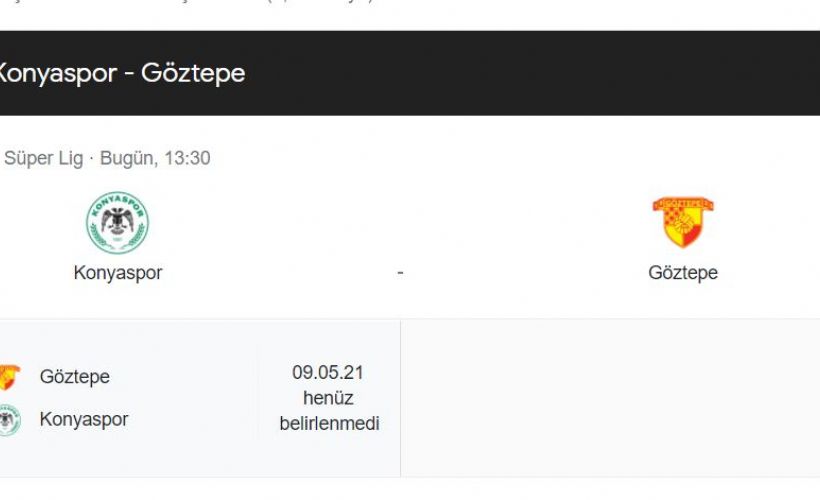The height and width of the screenshot is (500, 820).
Task: Click the large Göztepe crest logo
Action: pos(683,222)
